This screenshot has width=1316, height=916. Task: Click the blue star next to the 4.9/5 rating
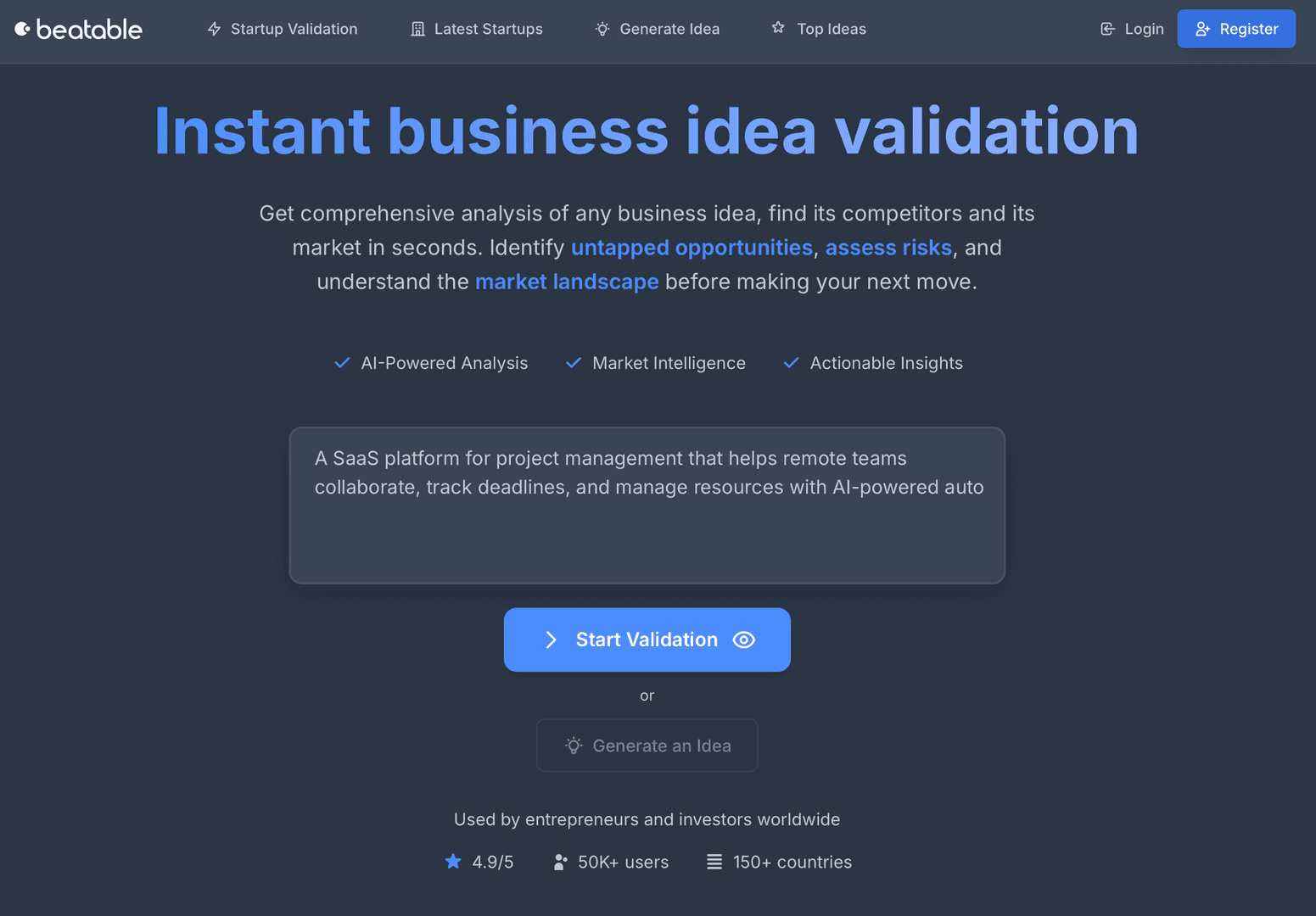[453, 861]
